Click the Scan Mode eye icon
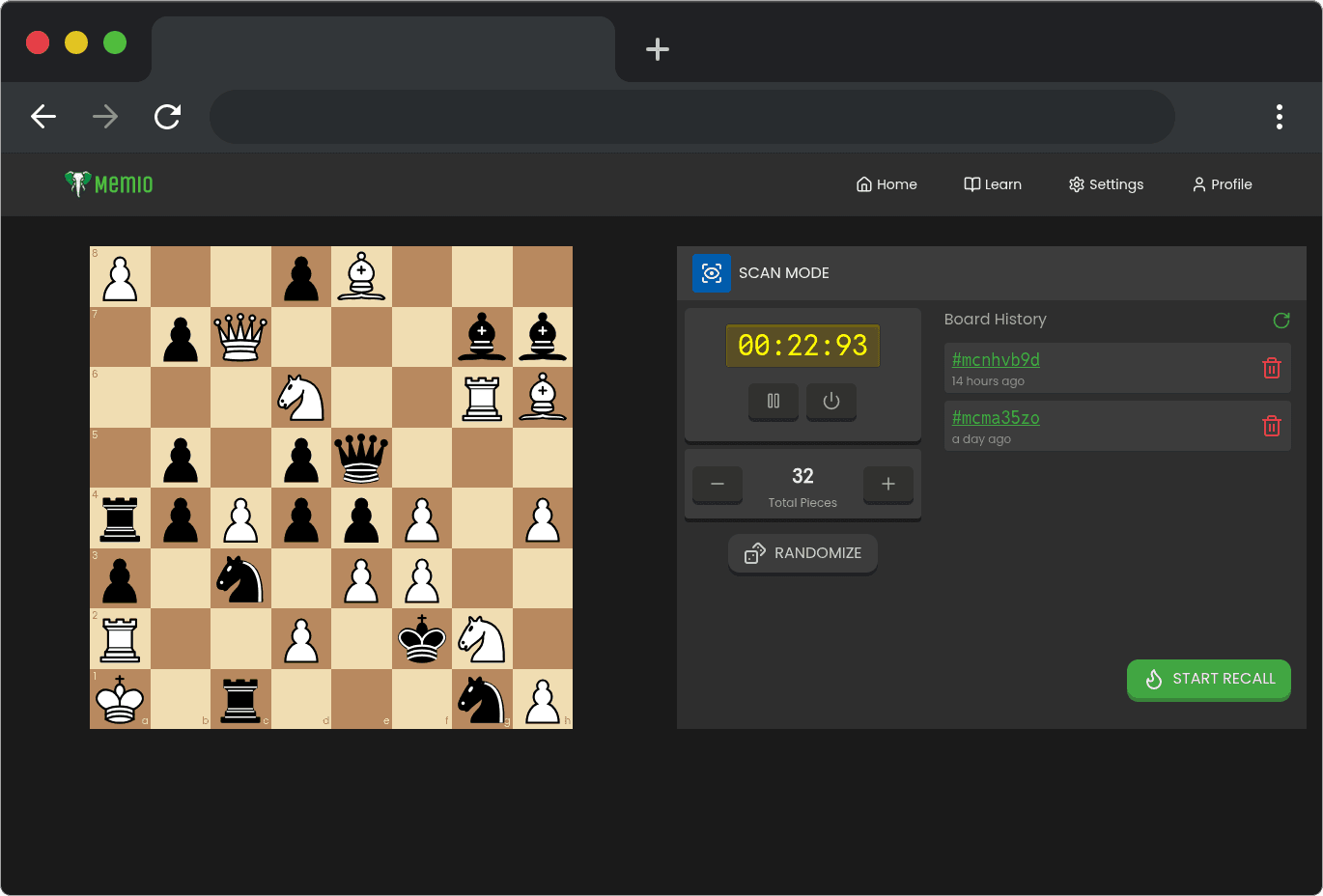Screen dimensions: 1323x896 tap(712, 273)
